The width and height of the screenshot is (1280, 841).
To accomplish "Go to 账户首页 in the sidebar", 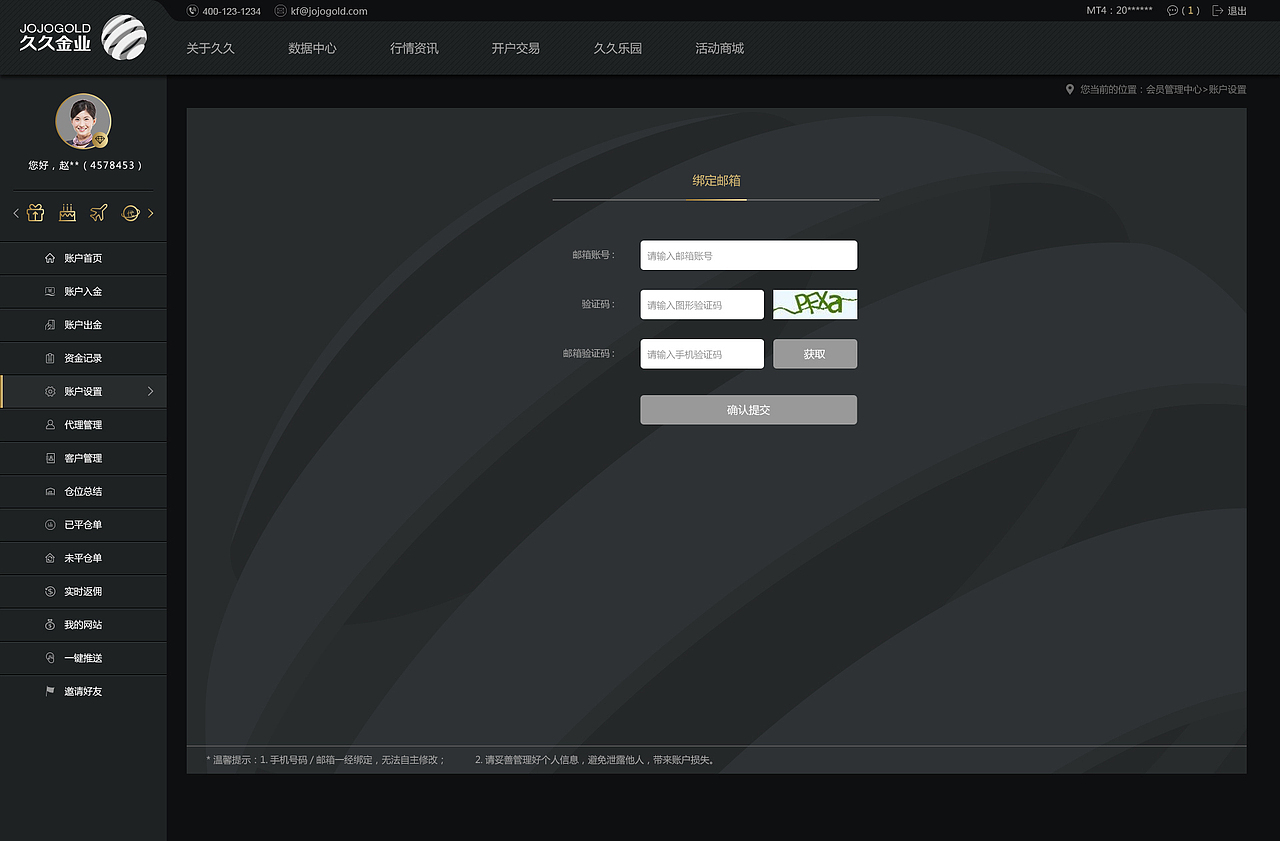I will coord(83,258).
